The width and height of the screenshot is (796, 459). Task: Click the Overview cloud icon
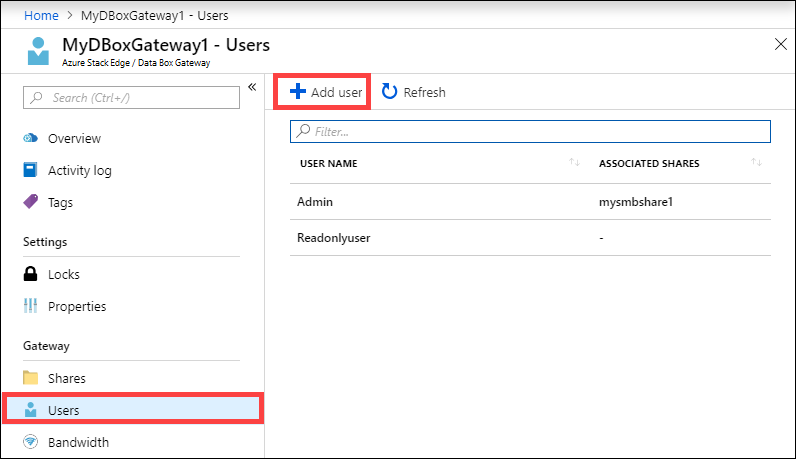30,138
